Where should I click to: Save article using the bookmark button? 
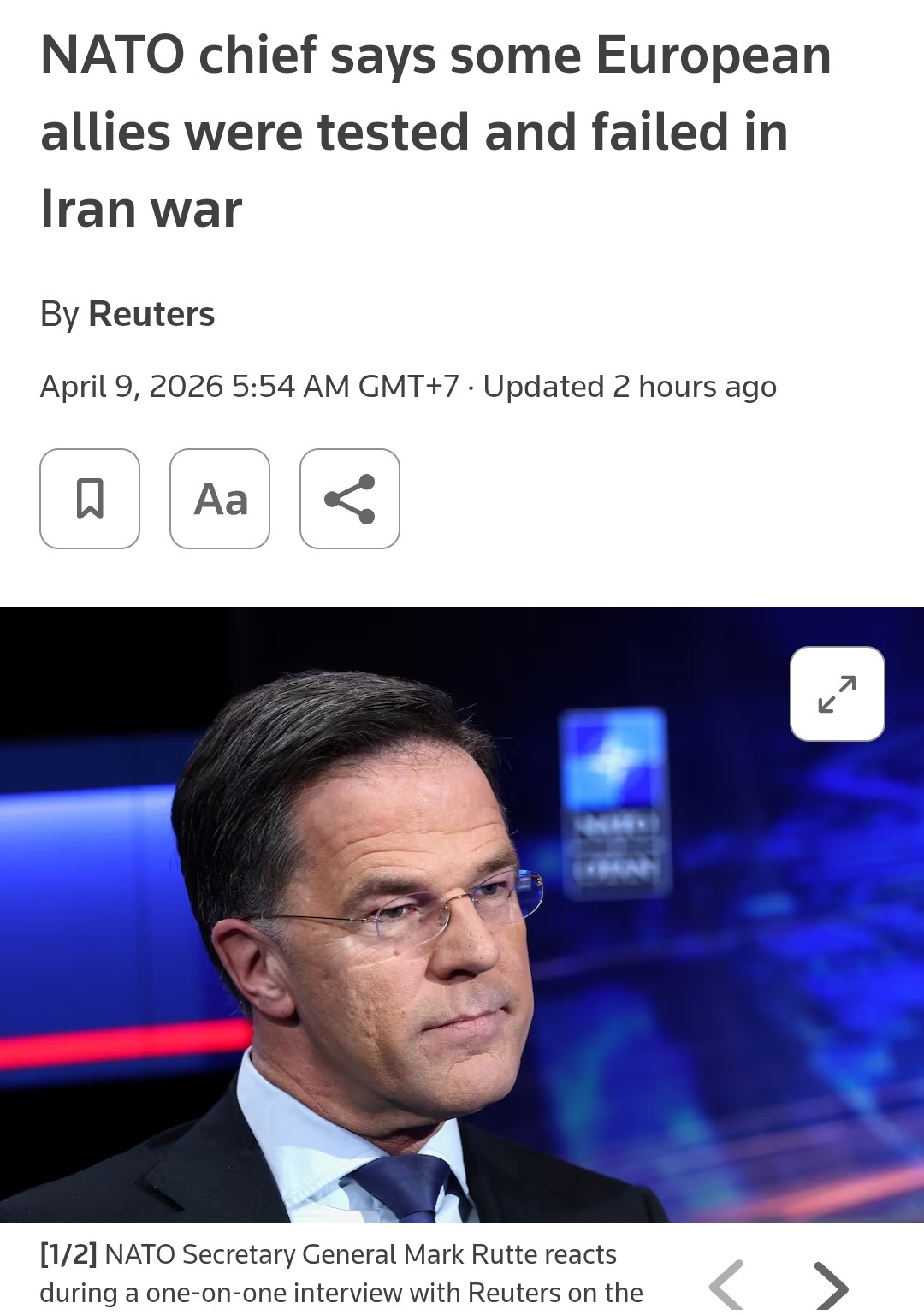coord(90,499)
